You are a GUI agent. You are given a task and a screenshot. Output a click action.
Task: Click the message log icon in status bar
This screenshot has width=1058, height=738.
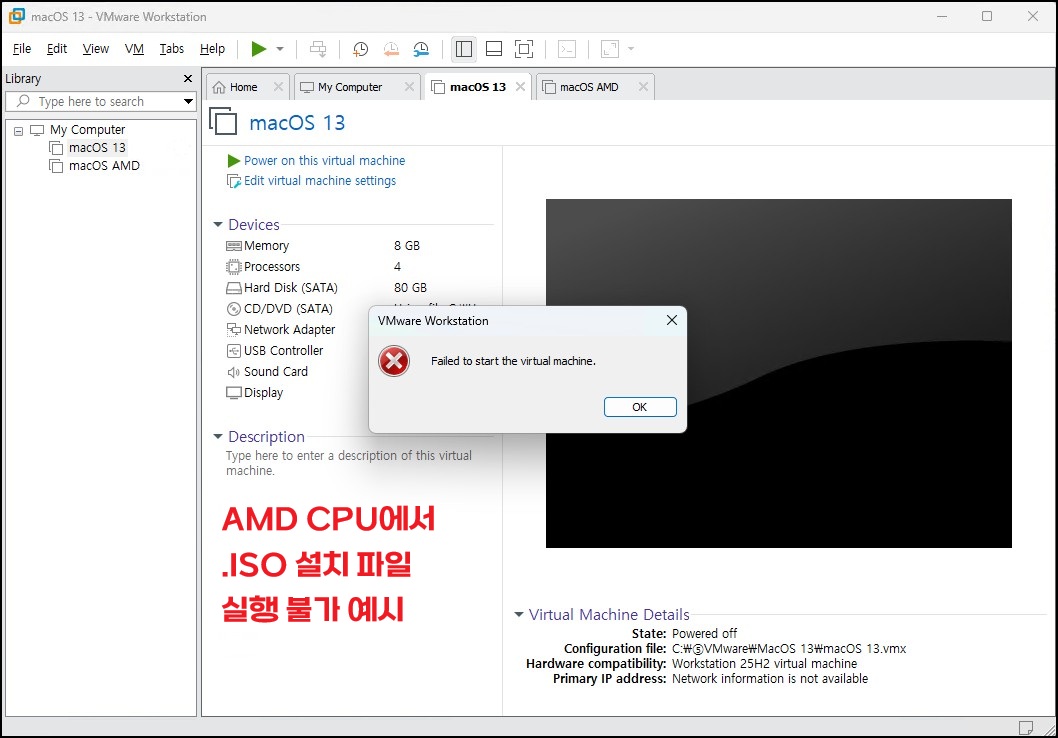1026,727
